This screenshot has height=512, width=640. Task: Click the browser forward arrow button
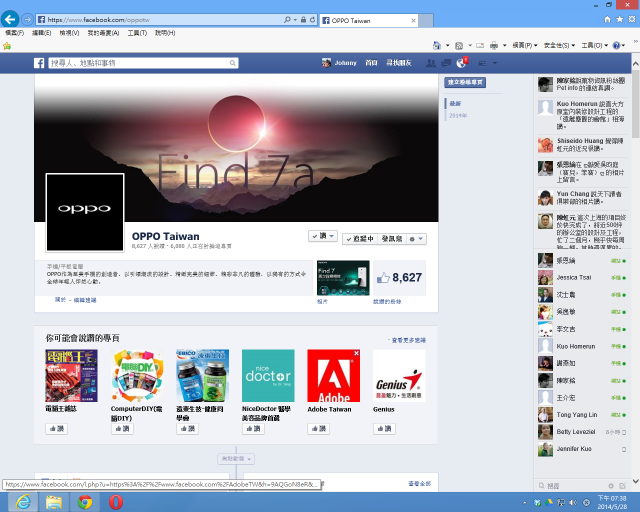tap(27, 19)
